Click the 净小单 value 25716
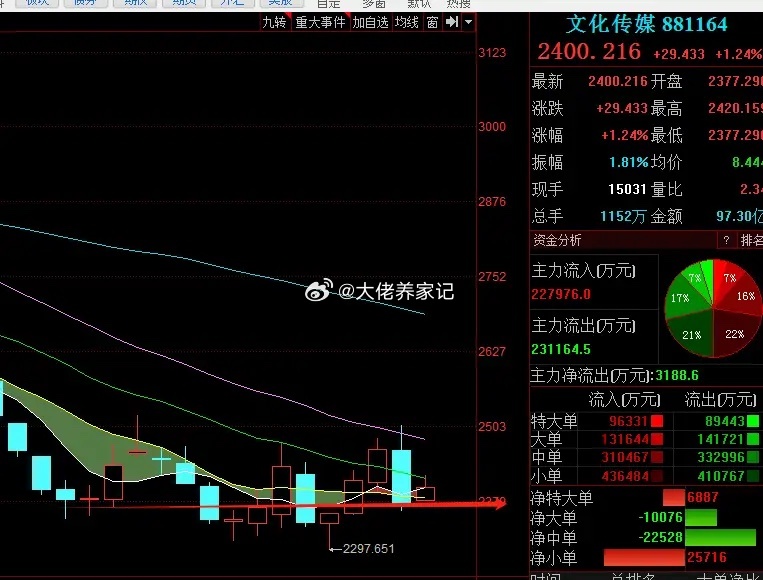 [x=707, y=557]
